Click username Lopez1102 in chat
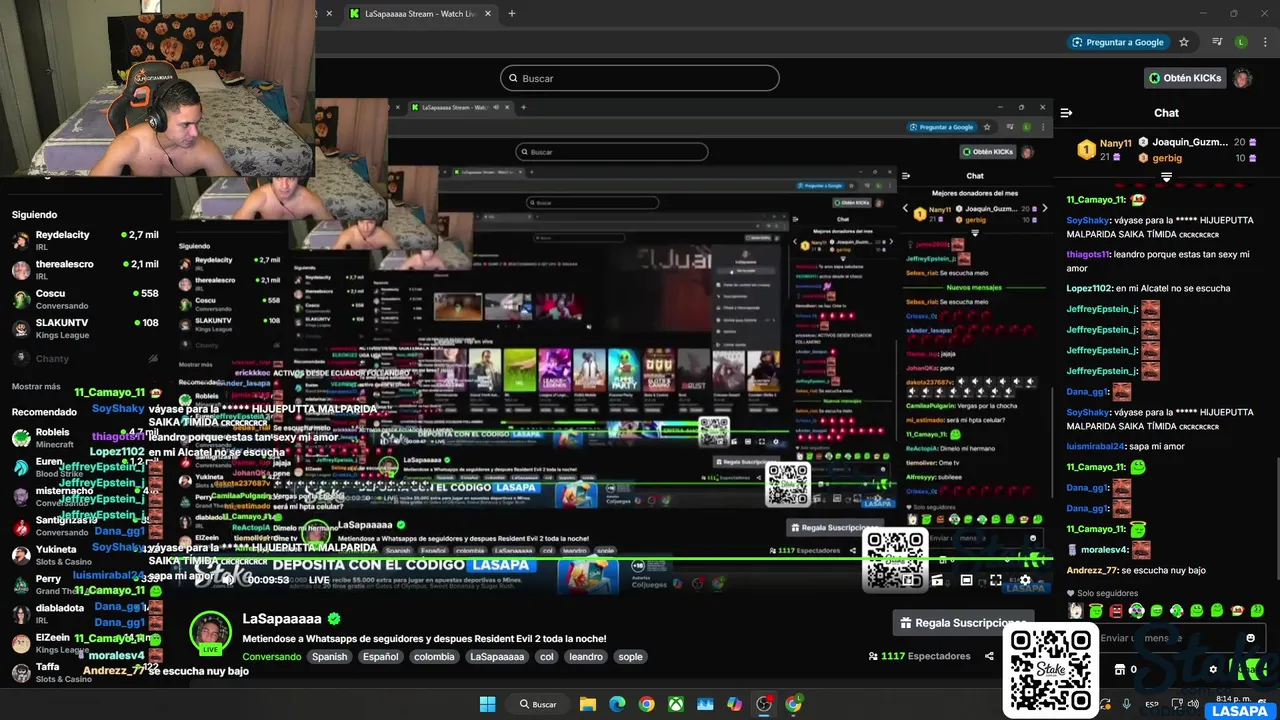This screenshot has height=720, width=1280. tap(1089, 288)
